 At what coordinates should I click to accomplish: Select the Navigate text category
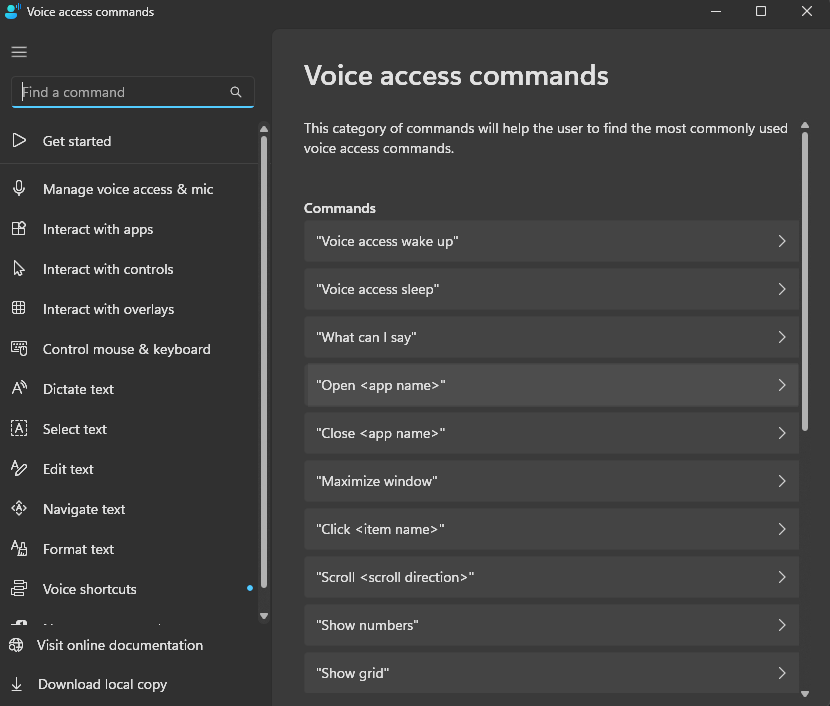pyautogui.click(x=84, y=509)
